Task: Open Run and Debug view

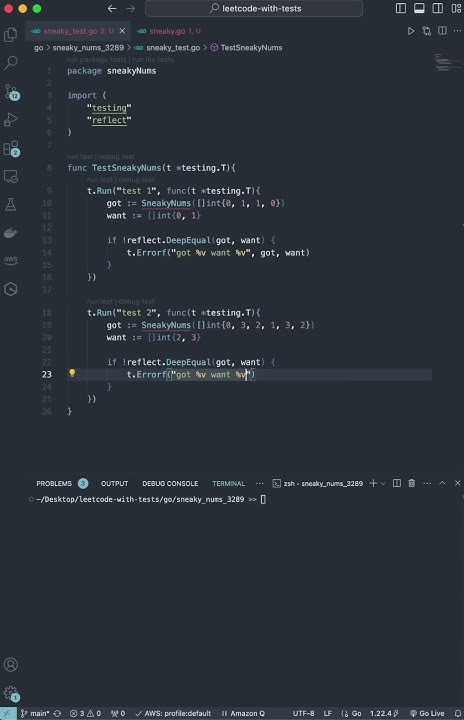Action: (11, 119)
